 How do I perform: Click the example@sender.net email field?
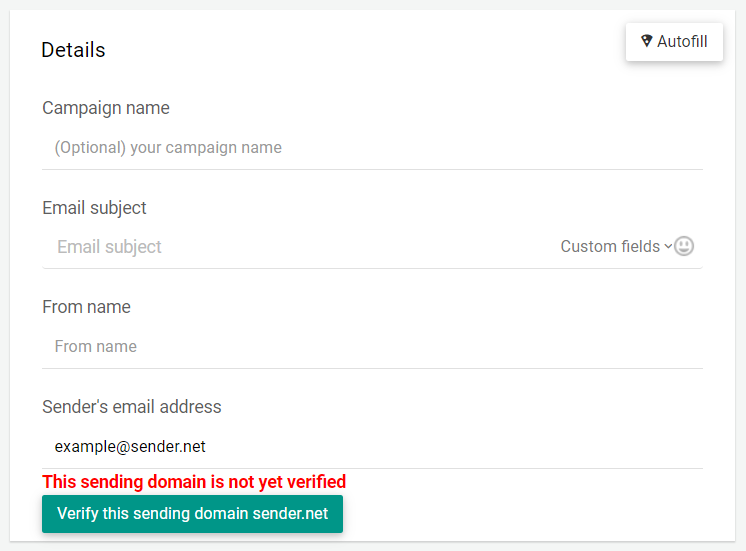[372, 446]
